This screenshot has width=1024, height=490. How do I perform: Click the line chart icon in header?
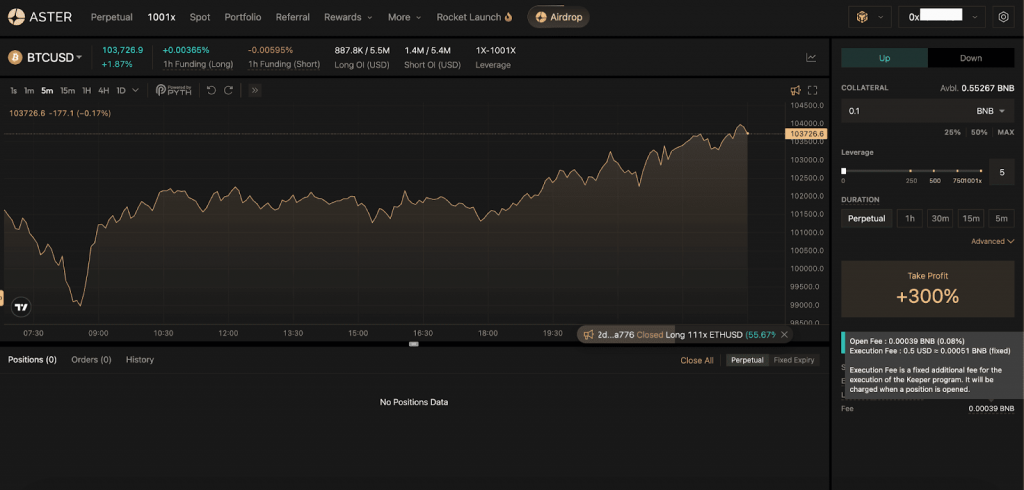click(x=811, y=58)
